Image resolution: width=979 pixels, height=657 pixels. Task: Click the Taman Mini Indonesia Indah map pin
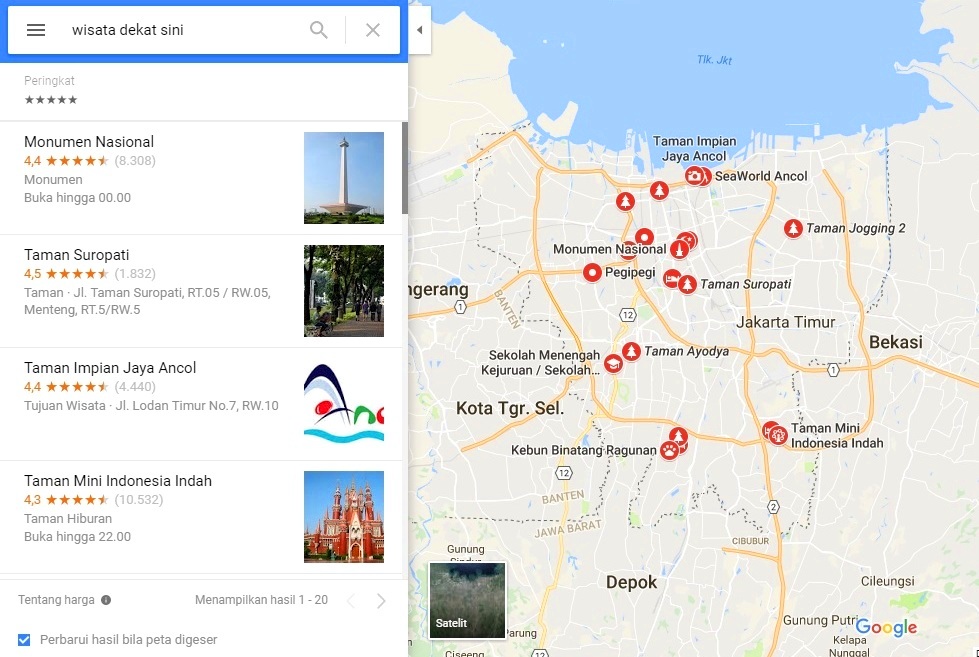(778, 435)
